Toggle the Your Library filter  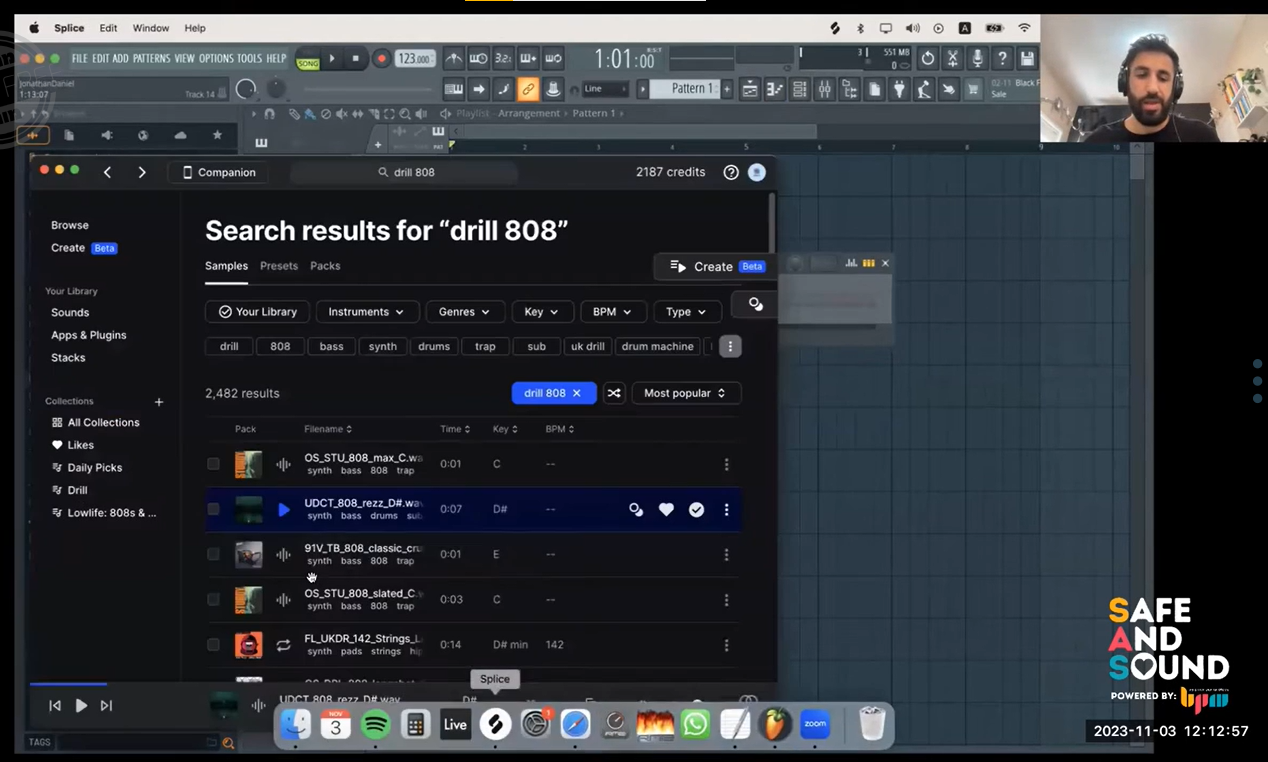click(x=257, y=312)
